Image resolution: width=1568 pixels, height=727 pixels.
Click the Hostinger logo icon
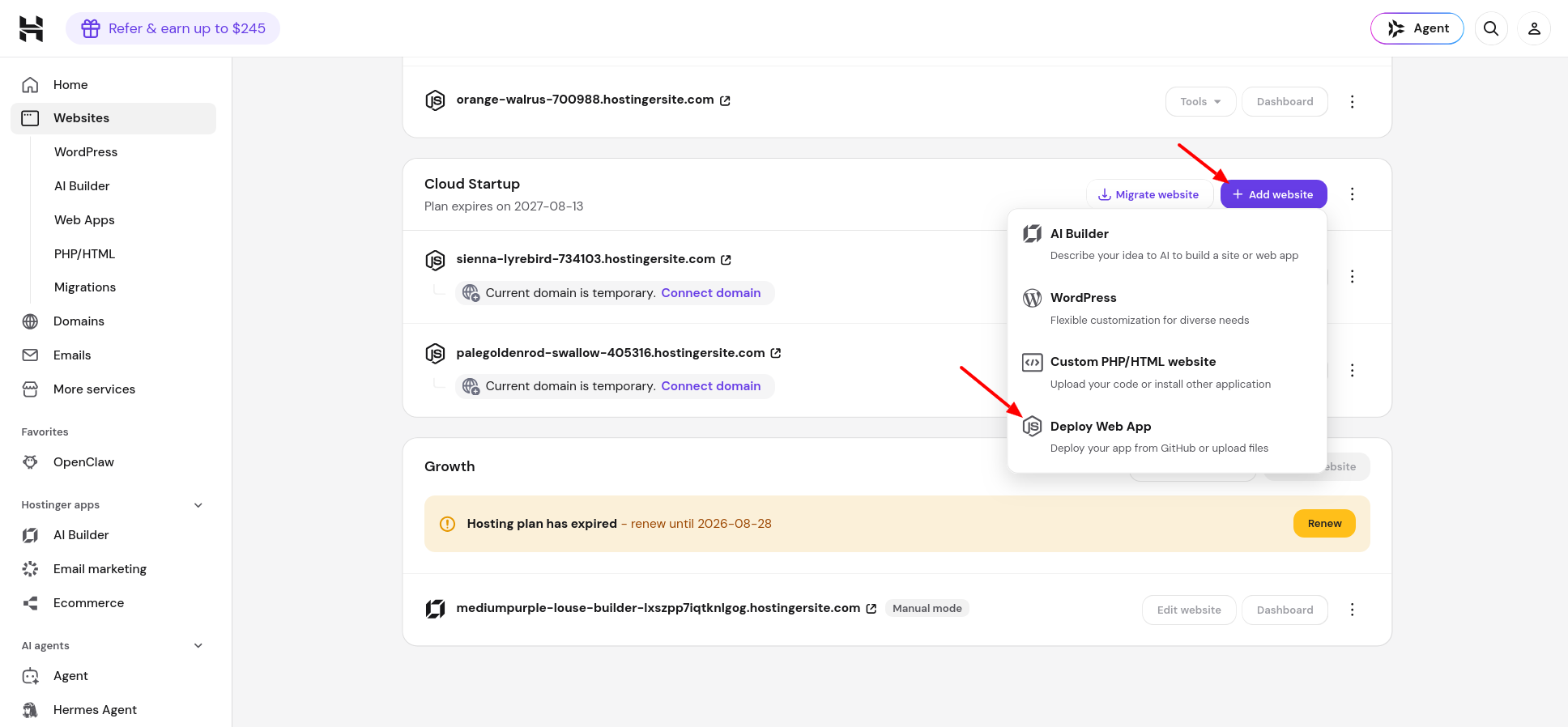point(31,28)
